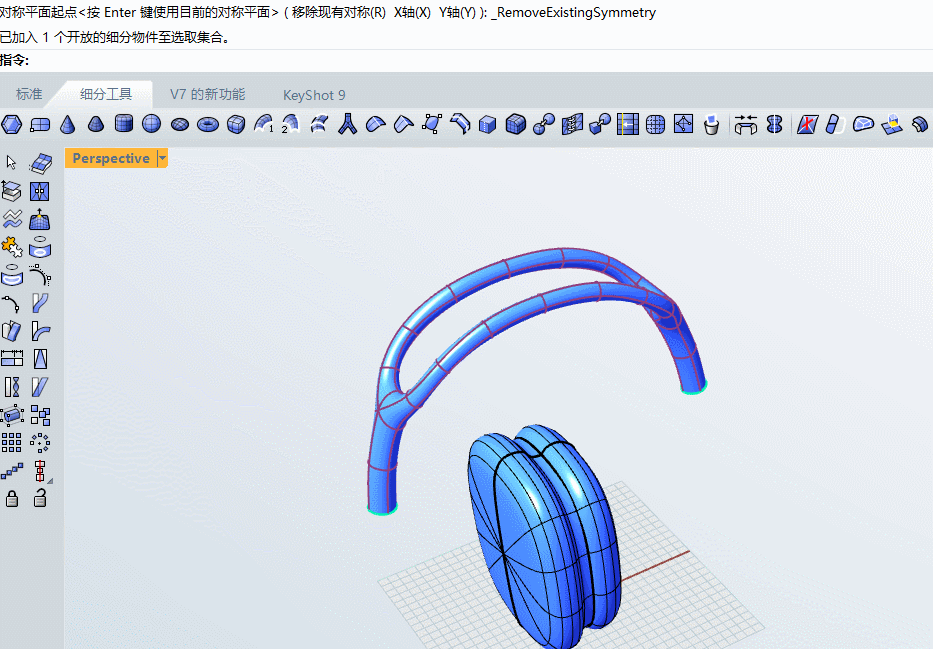
Task: Create a SubD truncated cone
Action: (96, 124)
